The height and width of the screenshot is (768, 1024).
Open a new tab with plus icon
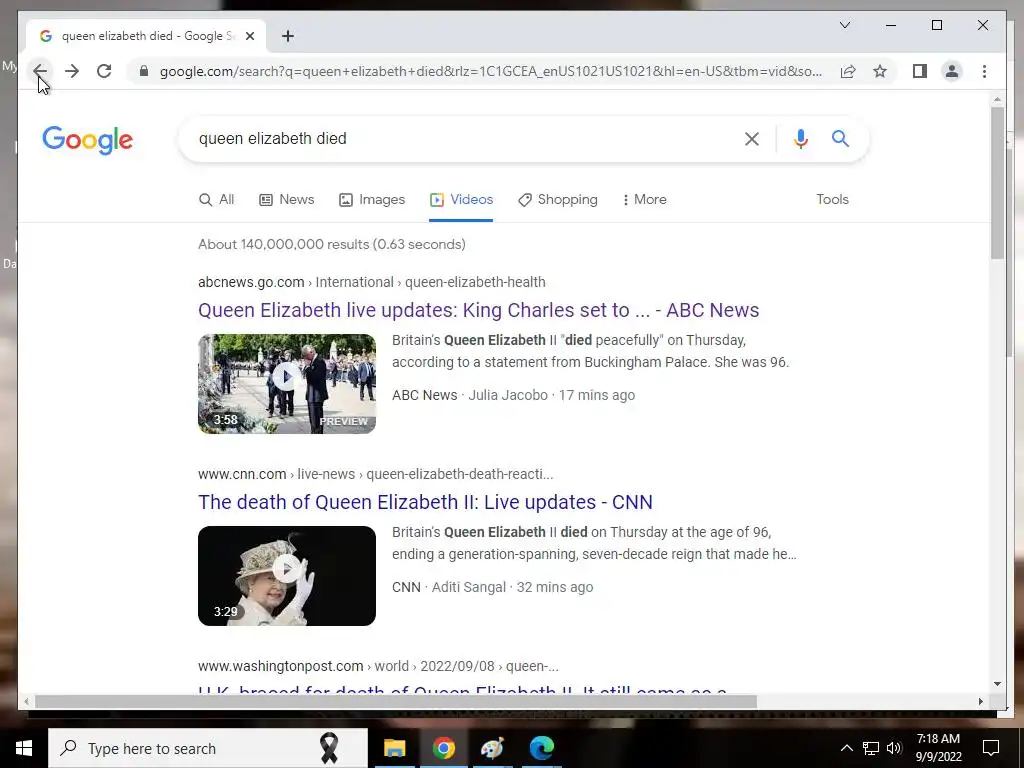[x=288, y=36]
